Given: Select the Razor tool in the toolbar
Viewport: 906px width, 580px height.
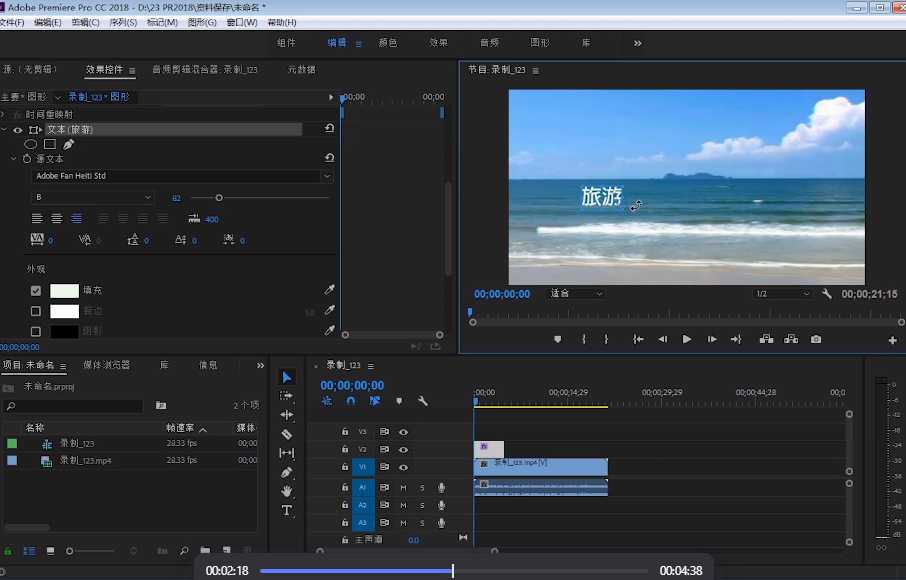Looking at the screenshot, I should point(287,434).
